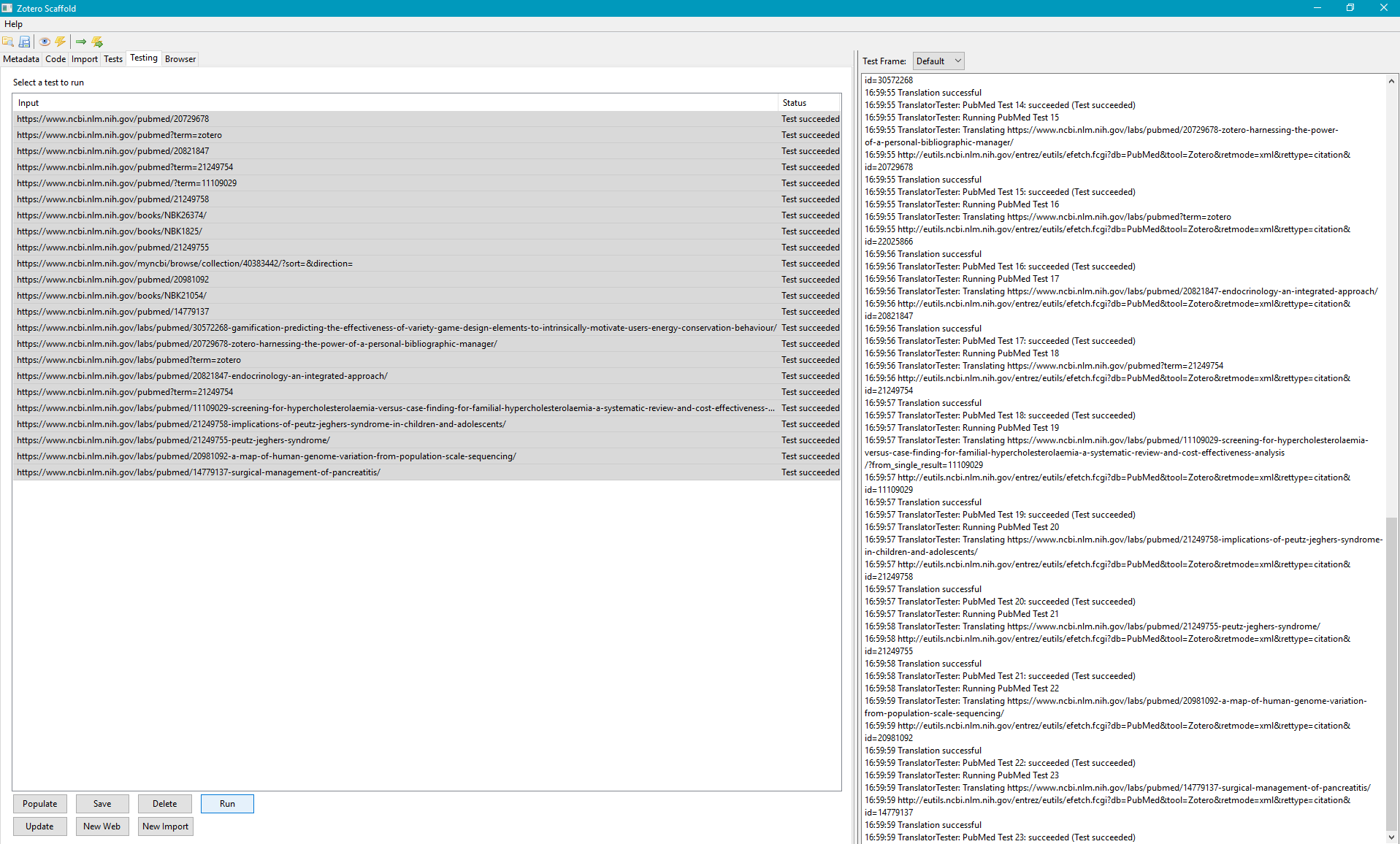The height and width of the screenshot is (844, 1400).
Task: Click log line 'PubMed Test 14: succeeded'
Action: [1000, 105]
